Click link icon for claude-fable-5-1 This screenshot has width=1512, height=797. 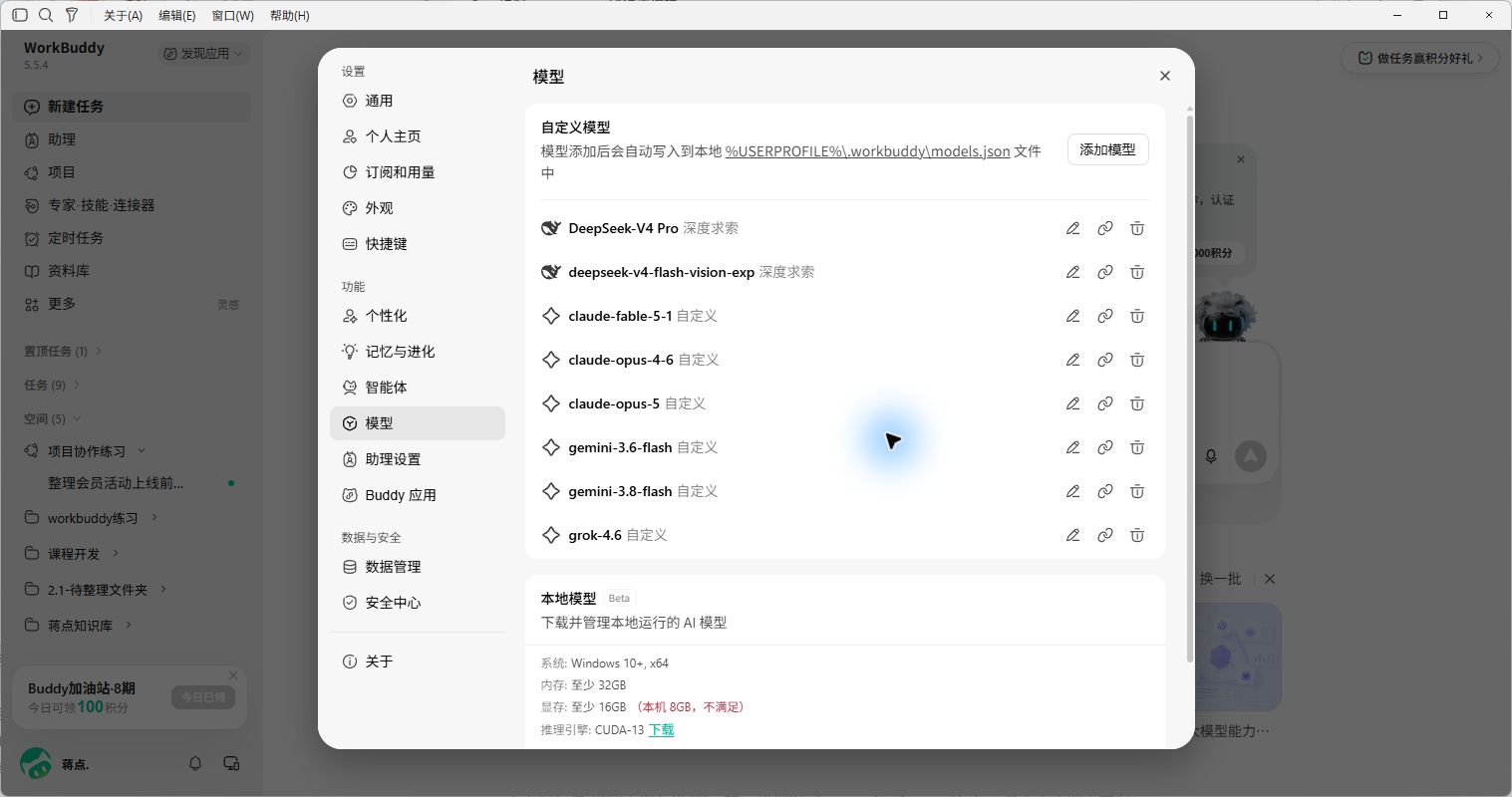click(1104, 316)
